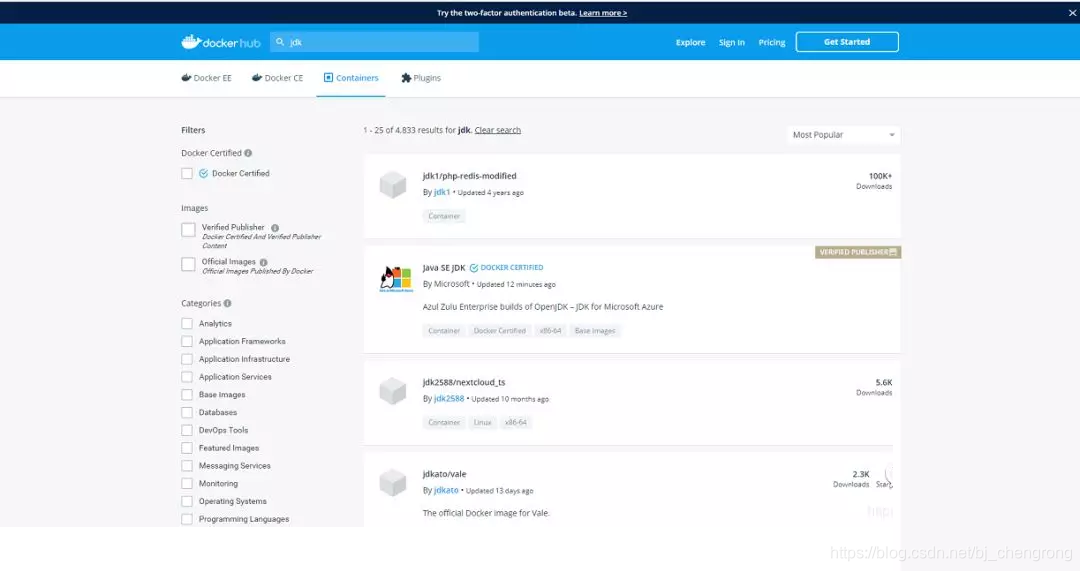
Task: Enable the Docker Certified filter checkbox
Action: click(x=187, y=174)
